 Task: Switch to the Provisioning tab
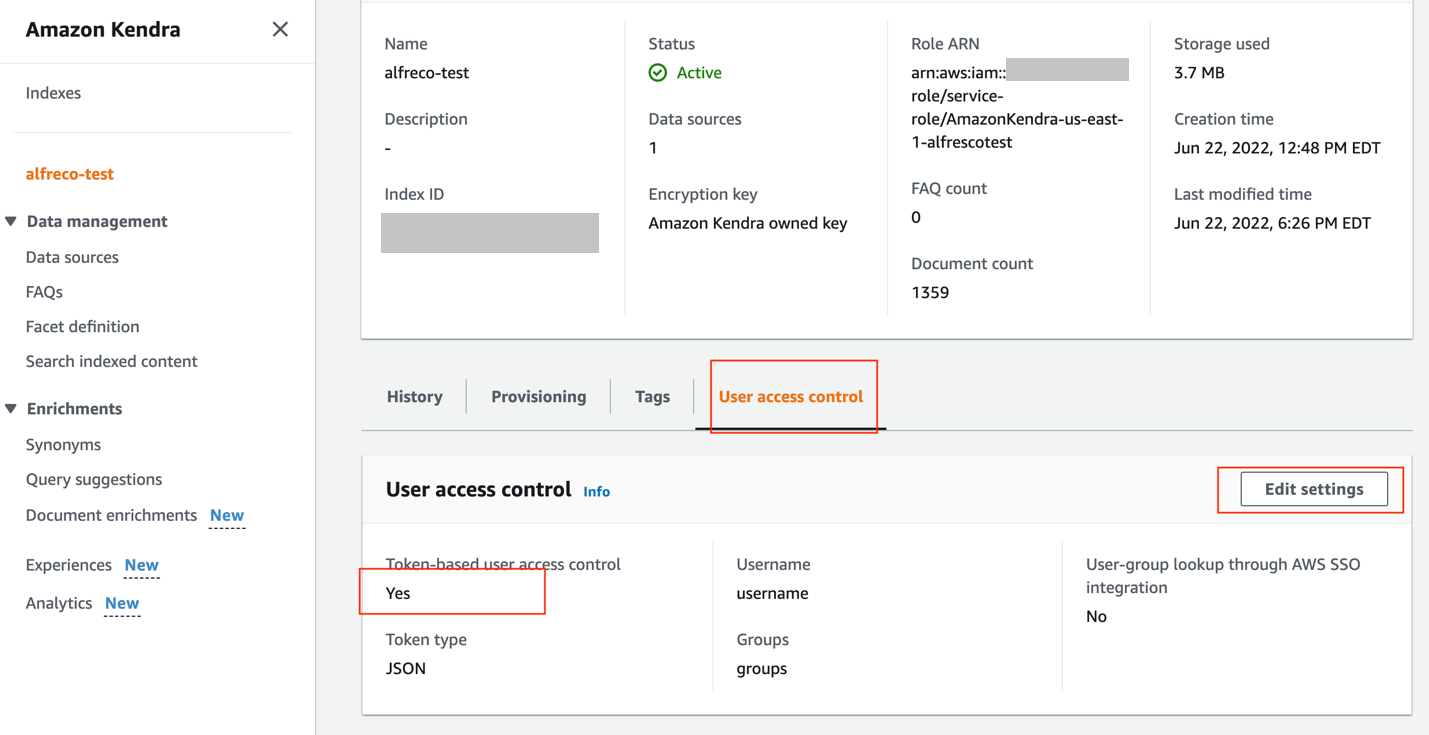click(538, 396)
